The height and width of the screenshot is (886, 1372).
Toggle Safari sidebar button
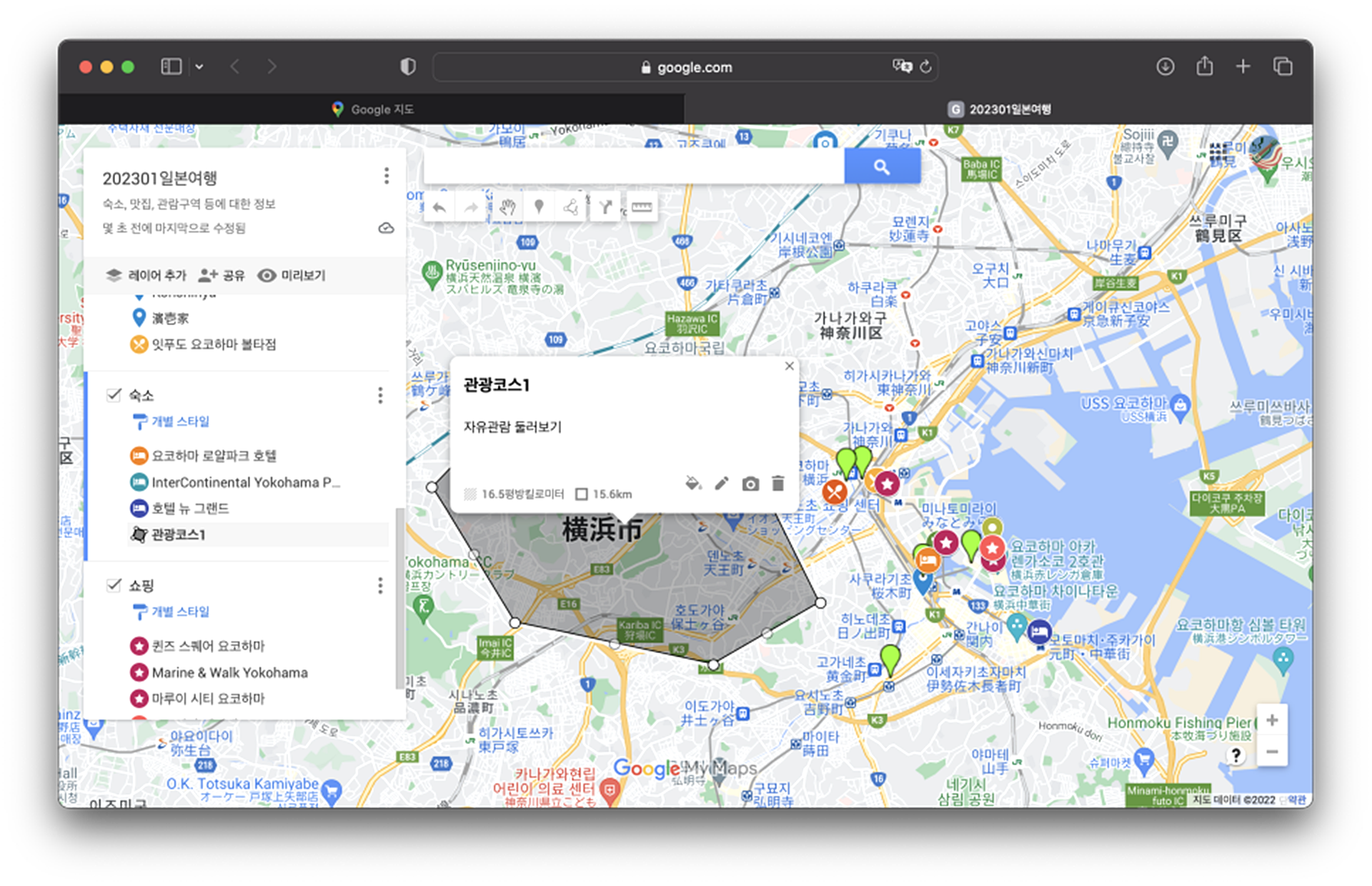click(x=171, y=66)
